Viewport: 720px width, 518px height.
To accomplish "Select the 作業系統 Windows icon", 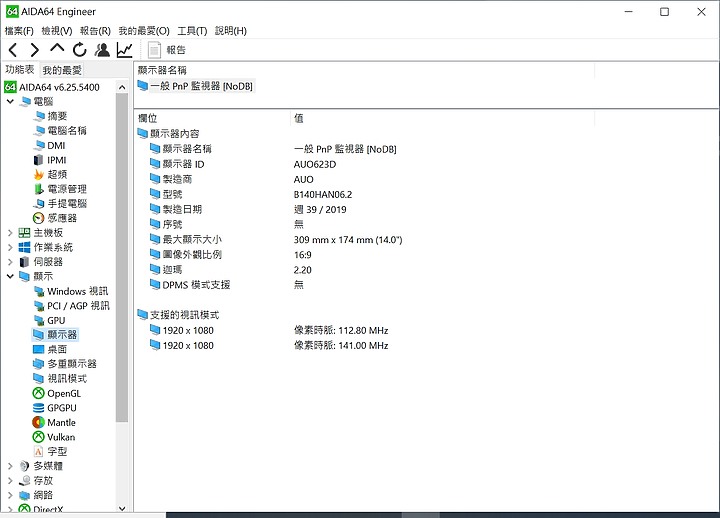I will (x=24, y=248).
